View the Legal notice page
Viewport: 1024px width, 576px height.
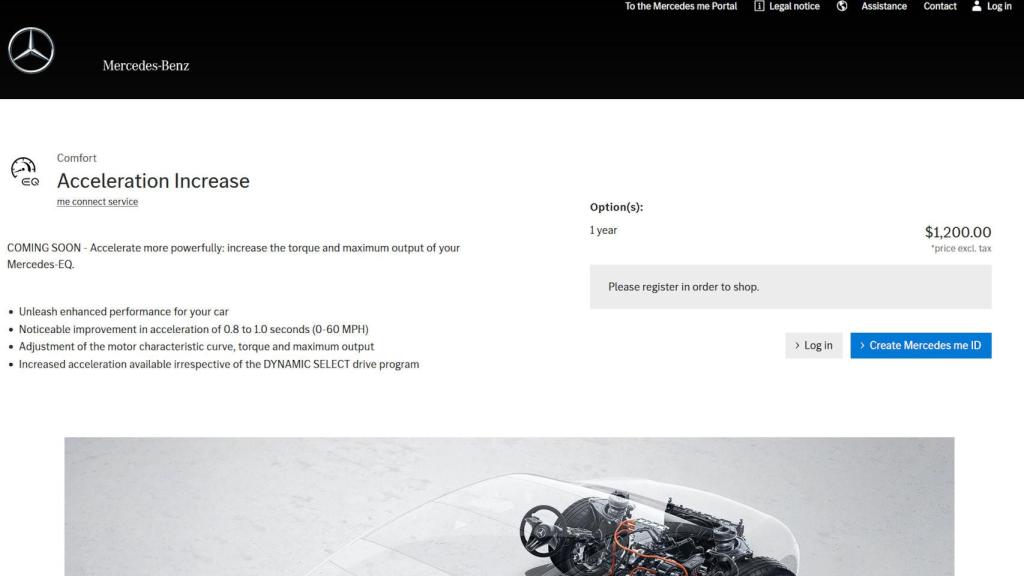tap(794, 6)
